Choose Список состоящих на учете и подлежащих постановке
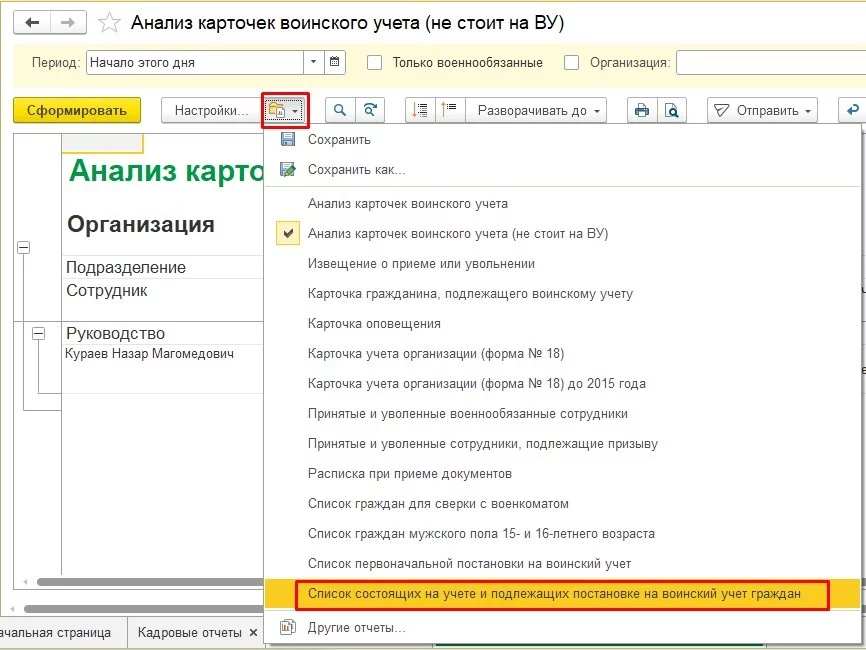The image size is (866, 650). 563,594
